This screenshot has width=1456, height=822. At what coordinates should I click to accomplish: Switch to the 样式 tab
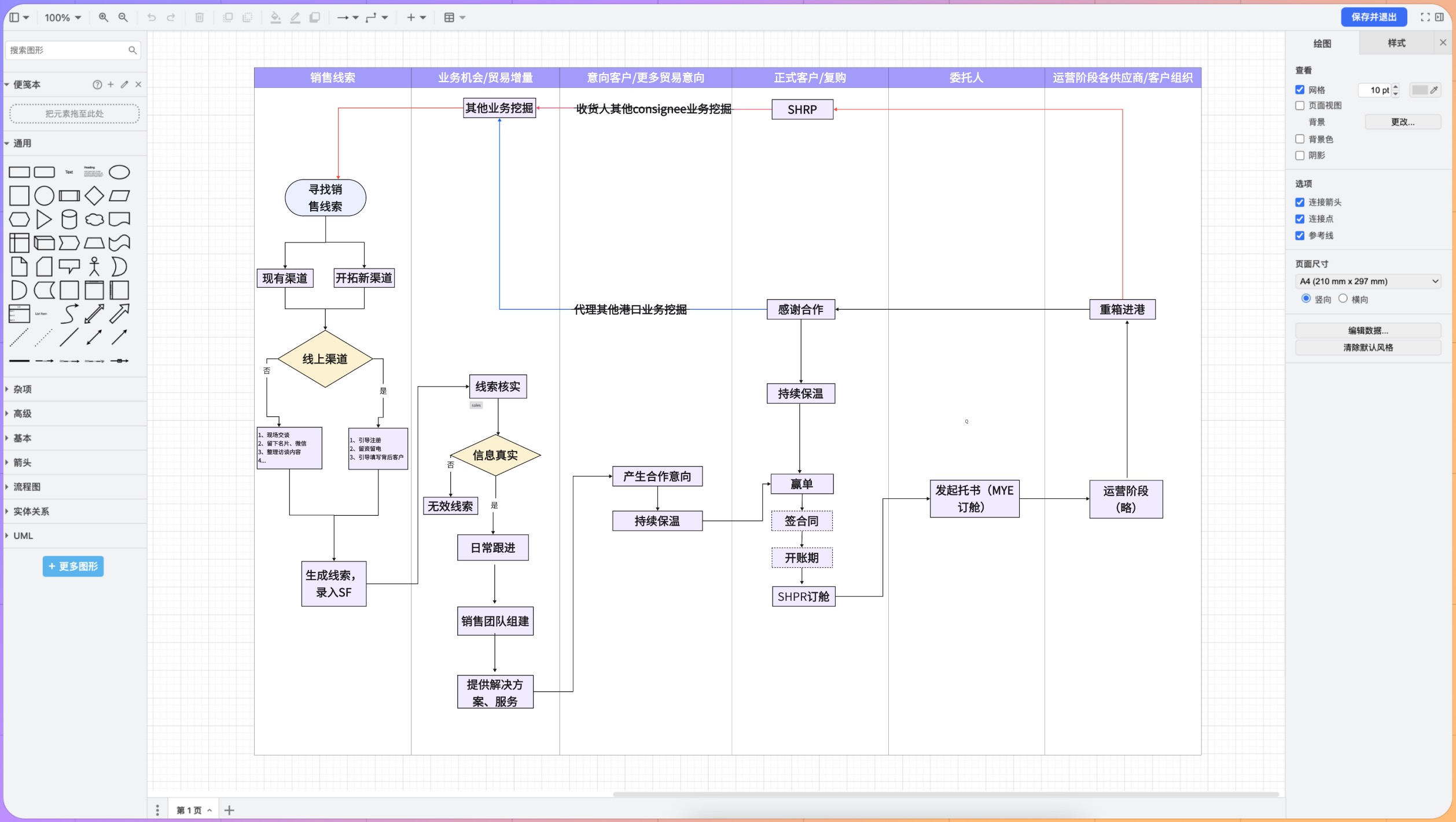(1396, 43)
